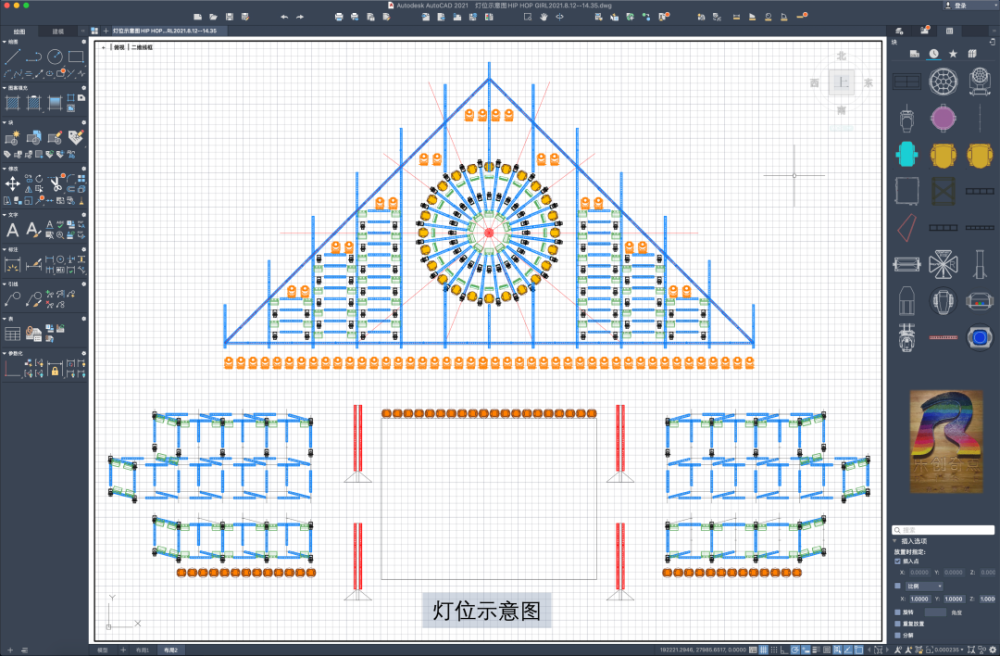Select the blue lens fixture block
This screenshot has width=1000, height=656.
980,337
